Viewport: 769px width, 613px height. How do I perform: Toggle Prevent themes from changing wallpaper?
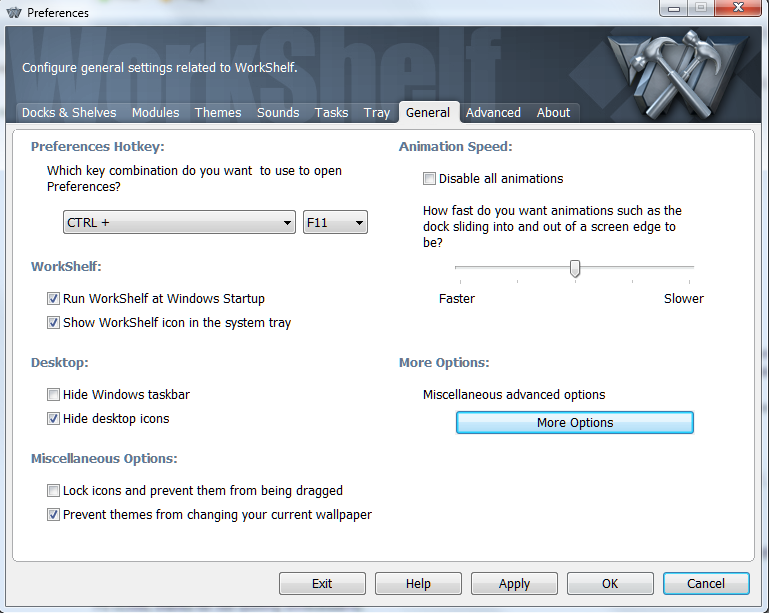54,515
